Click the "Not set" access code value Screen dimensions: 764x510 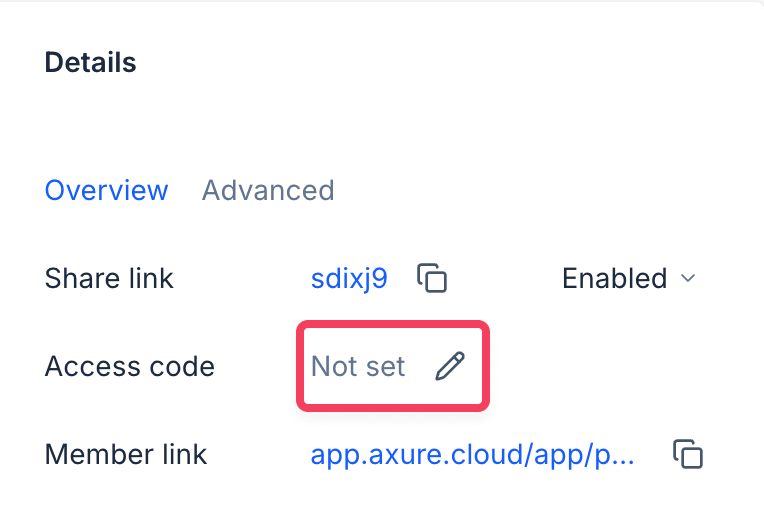pos(358,366)
